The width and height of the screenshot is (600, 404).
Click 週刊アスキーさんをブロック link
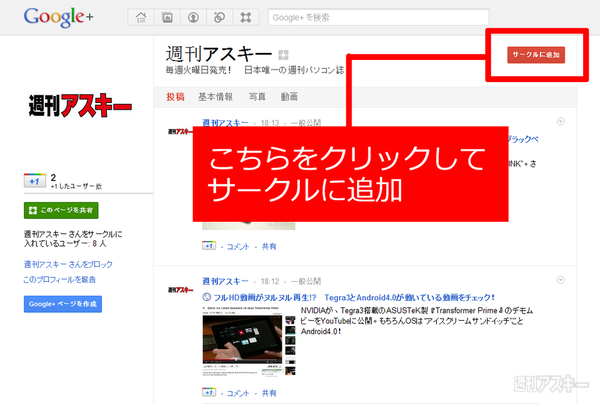(68, 264)
